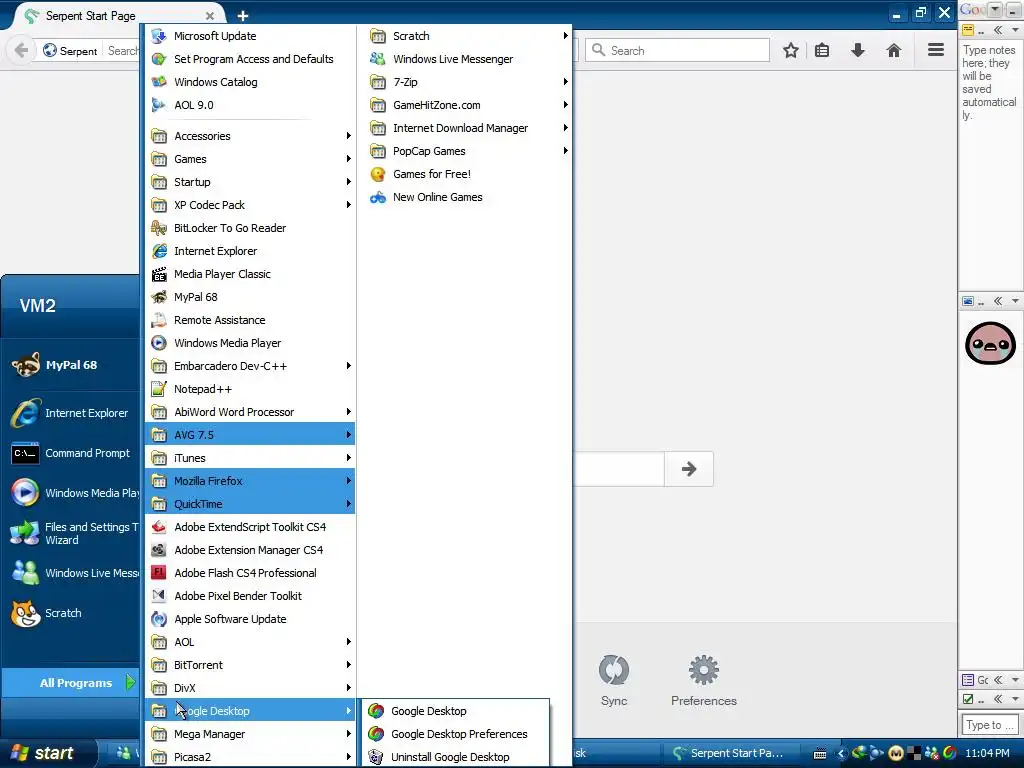Open the Remote Assistance shortcut icon

[x=159, y=320]
